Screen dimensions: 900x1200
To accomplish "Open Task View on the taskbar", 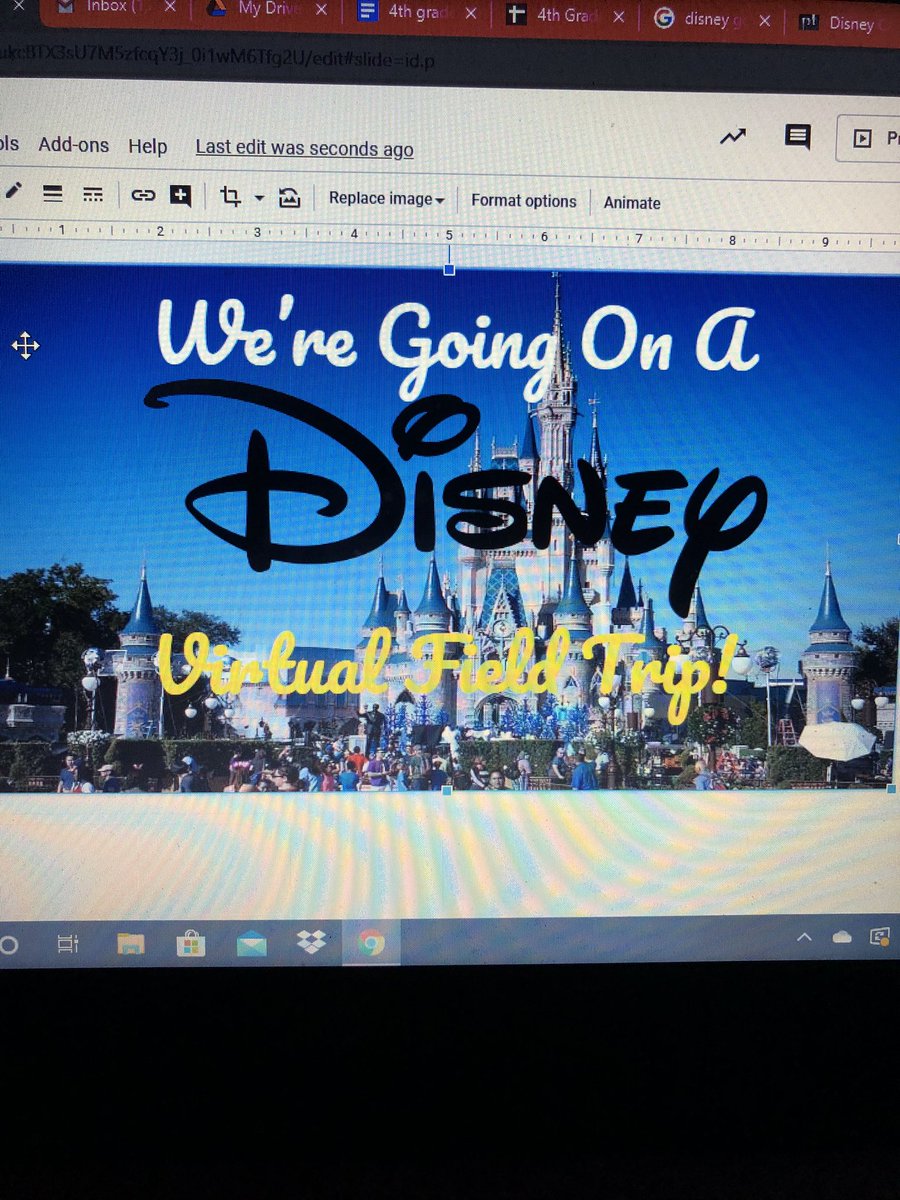I will pyautogui.click(x=67, y=943).
